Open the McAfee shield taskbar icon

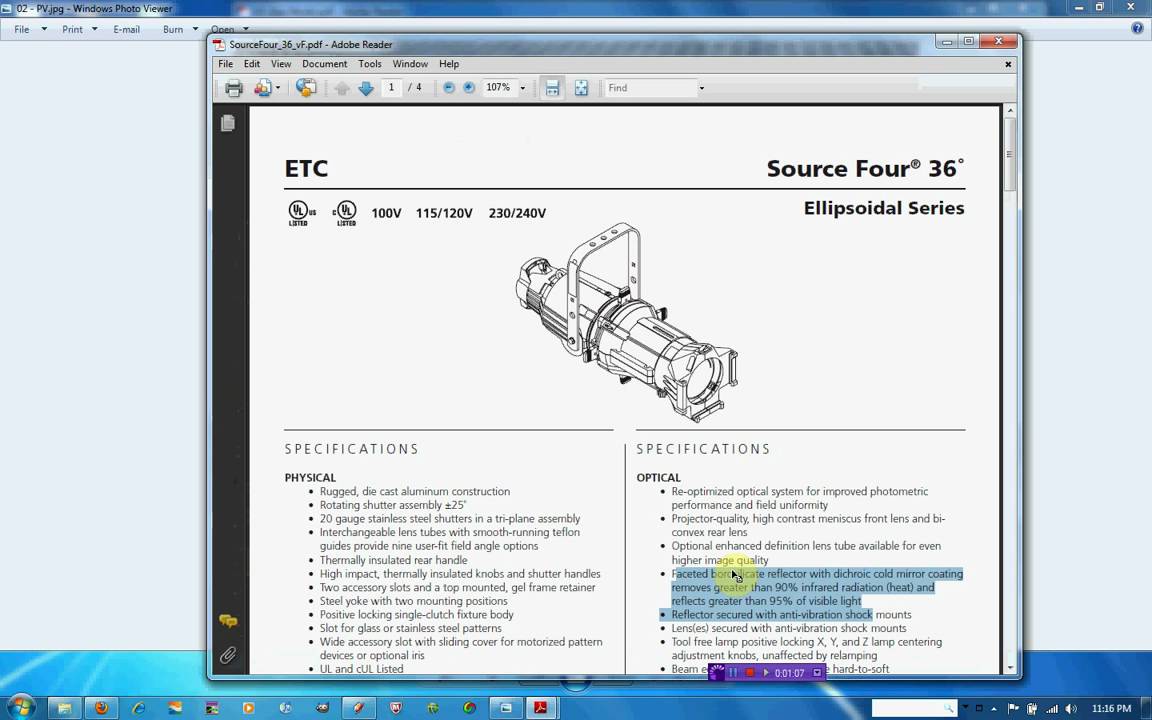pyautogui.click(x=396, y=708)
